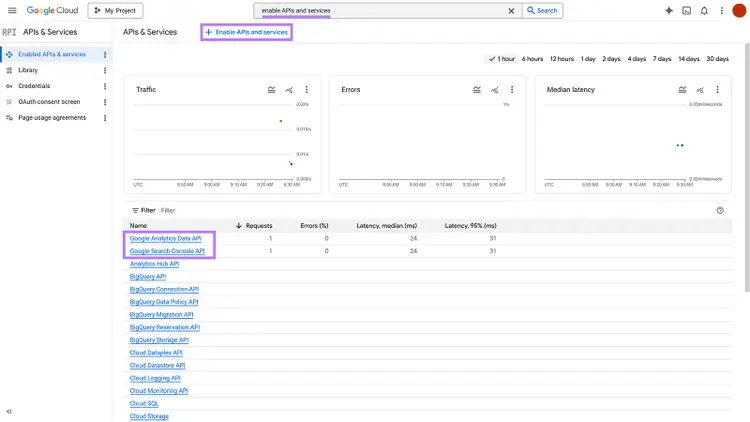Screen dimensions: 750x422
Task: Clear the search box text
Action: click(x=511, y=11)
